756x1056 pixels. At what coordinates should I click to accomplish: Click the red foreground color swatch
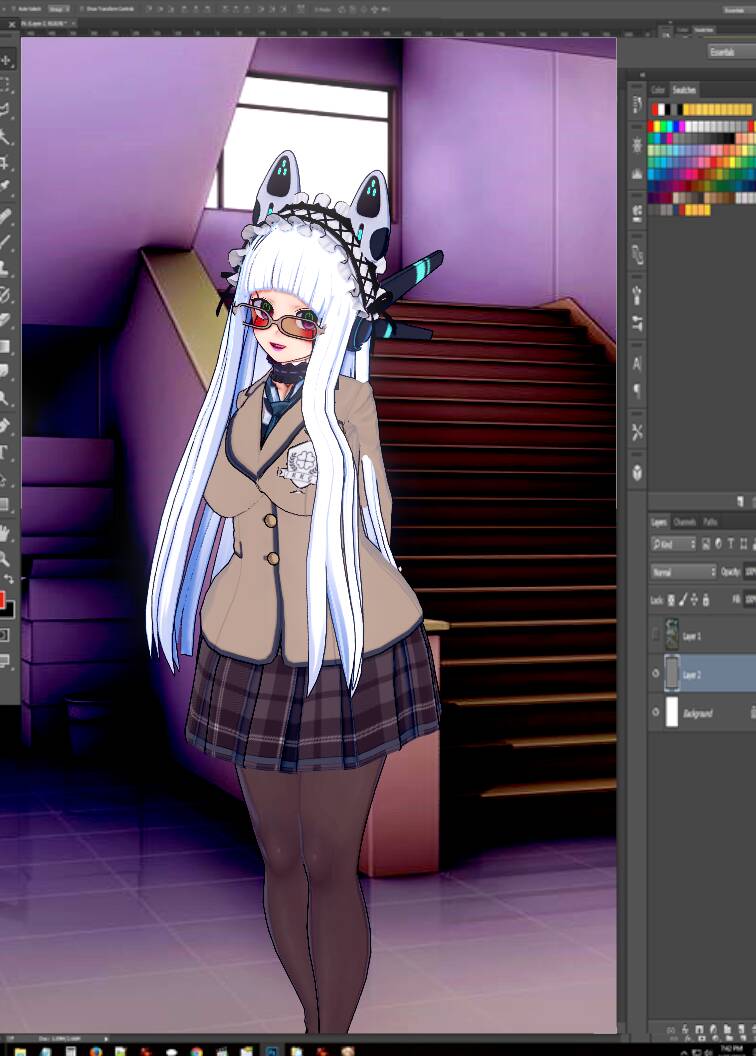tap(3, 600)
